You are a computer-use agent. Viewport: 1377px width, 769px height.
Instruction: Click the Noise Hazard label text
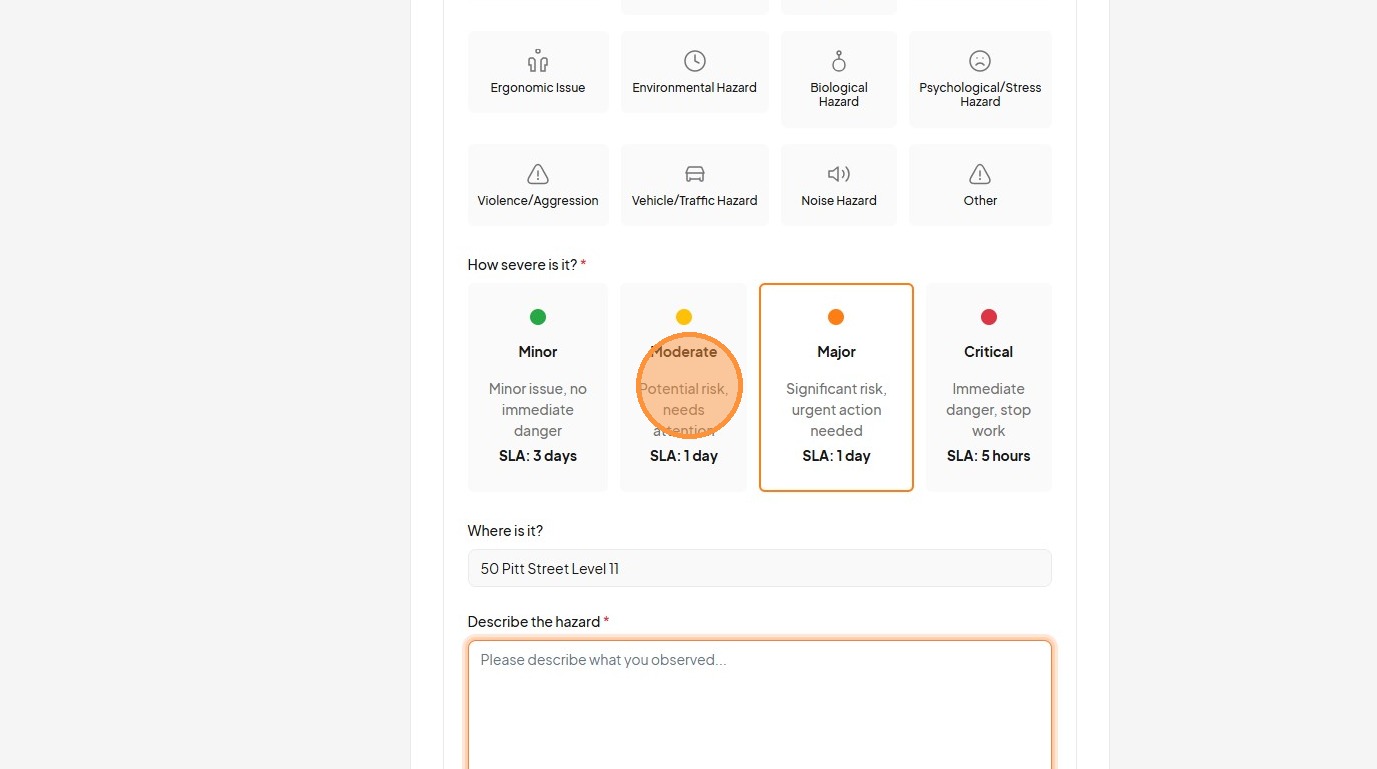(839, 200)
